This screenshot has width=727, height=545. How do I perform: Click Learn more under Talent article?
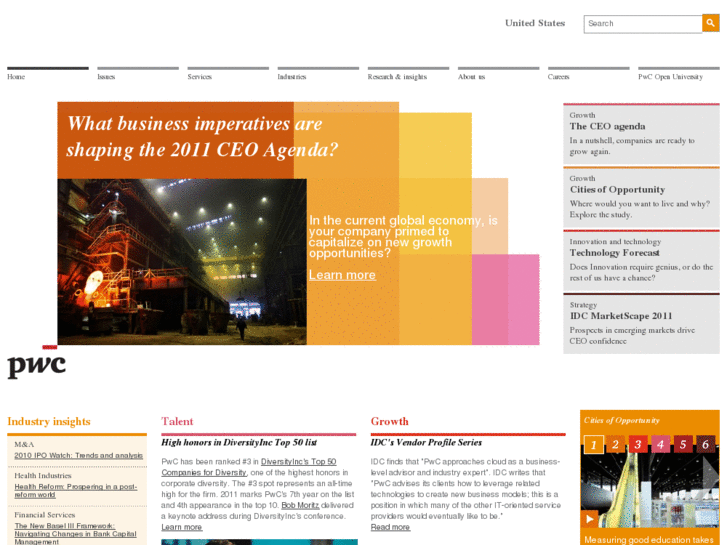[x=182, y=527]
